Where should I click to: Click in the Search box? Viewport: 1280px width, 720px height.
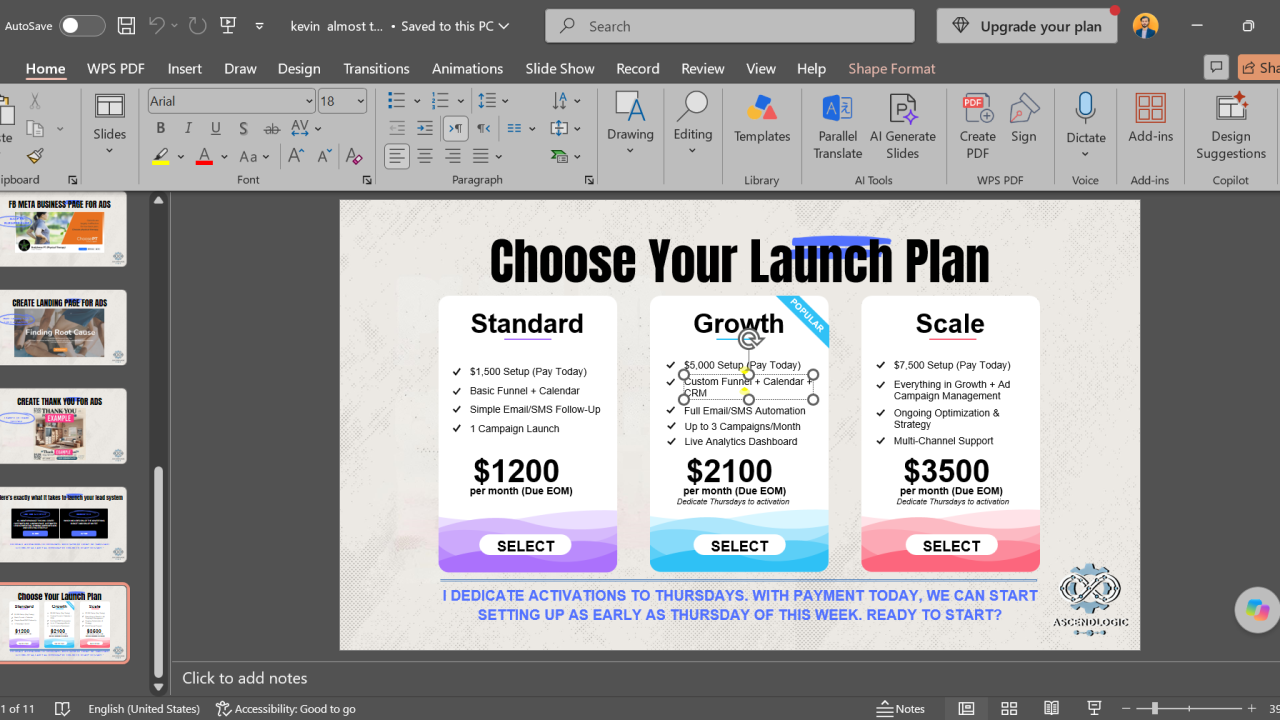point(730,26)
